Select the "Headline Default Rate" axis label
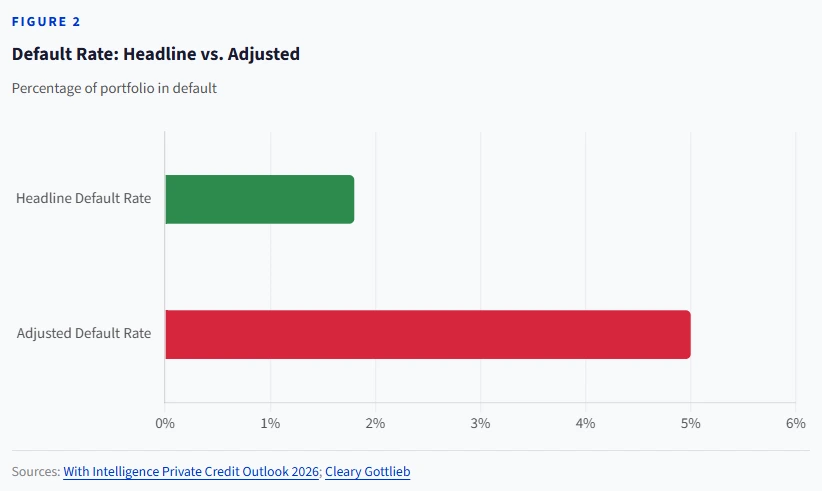The image size is (822, 491). tap(84, 198)
